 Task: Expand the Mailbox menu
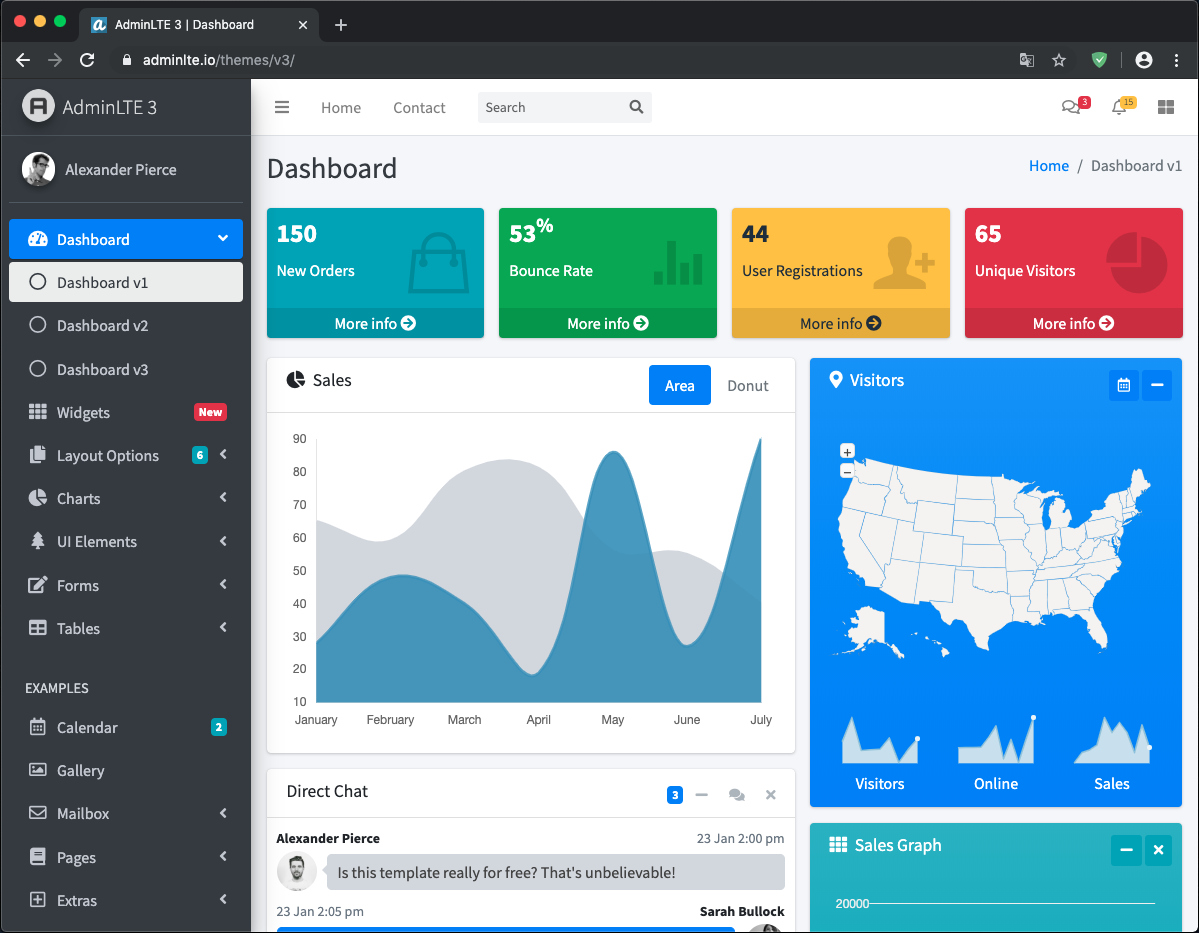pos(126,813)
